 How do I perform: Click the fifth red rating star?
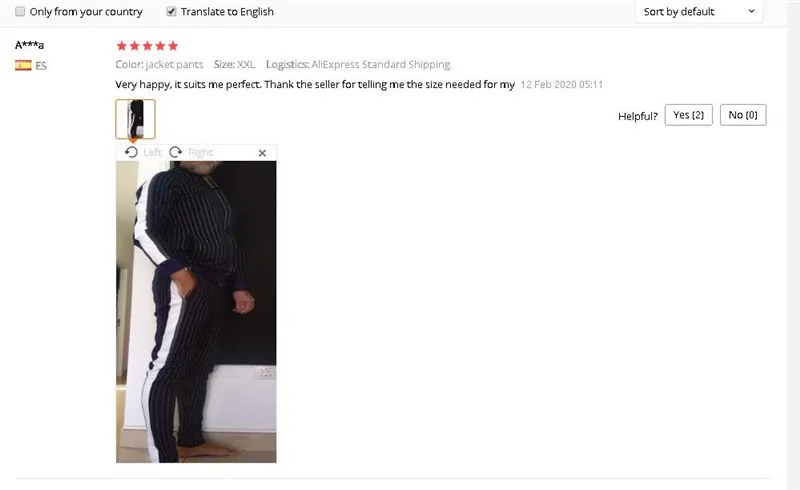point(173,46)
